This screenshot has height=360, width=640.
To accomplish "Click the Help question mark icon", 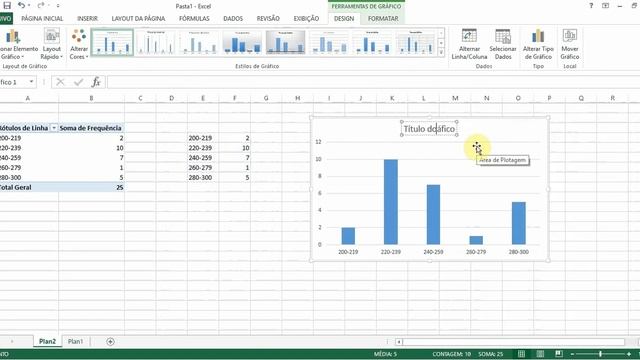I will pyautogui.click(x=591, y=6).
